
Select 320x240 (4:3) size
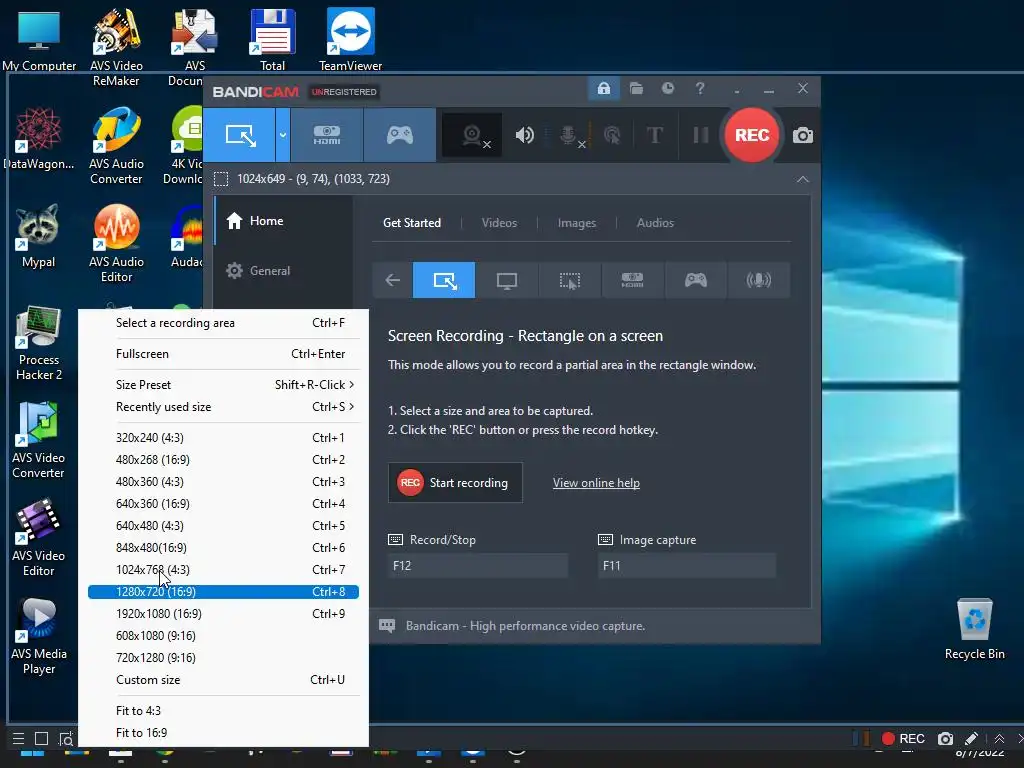(x=223, y=438)
